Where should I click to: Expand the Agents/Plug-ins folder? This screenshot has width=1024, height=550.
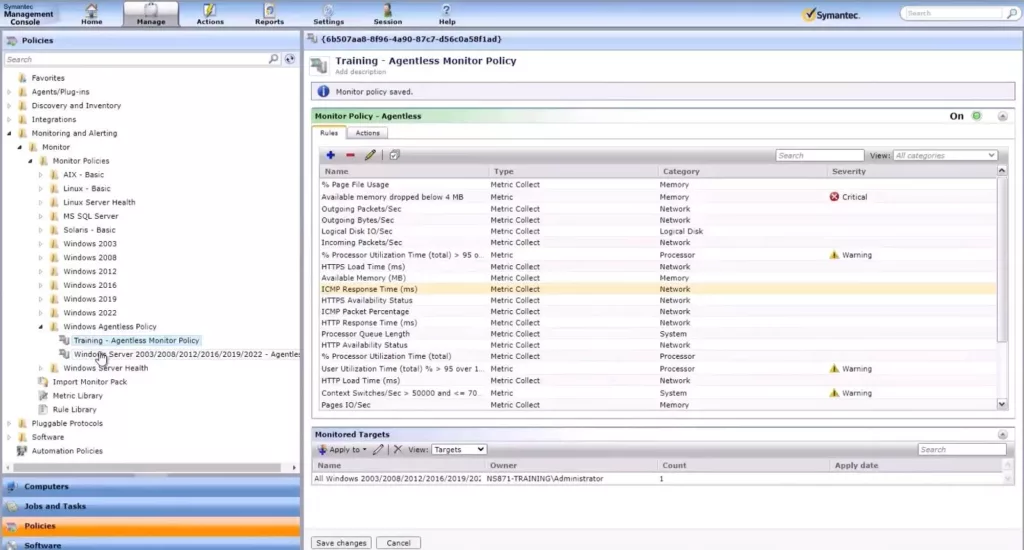click(9, 92)
